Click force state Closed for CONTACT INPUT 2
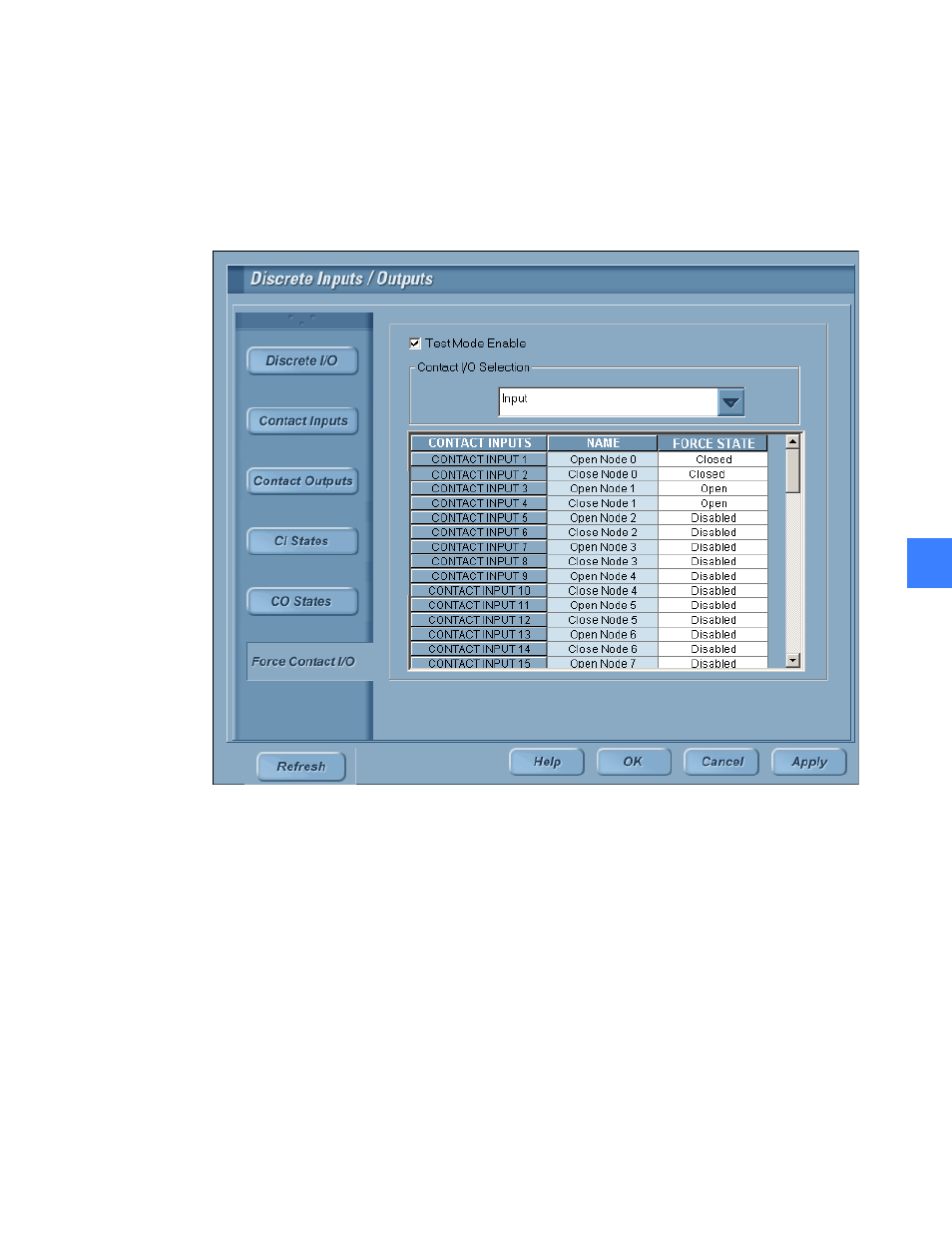Screen dimensions: 952x1233 pyautogui.click(x=714, y=475)
